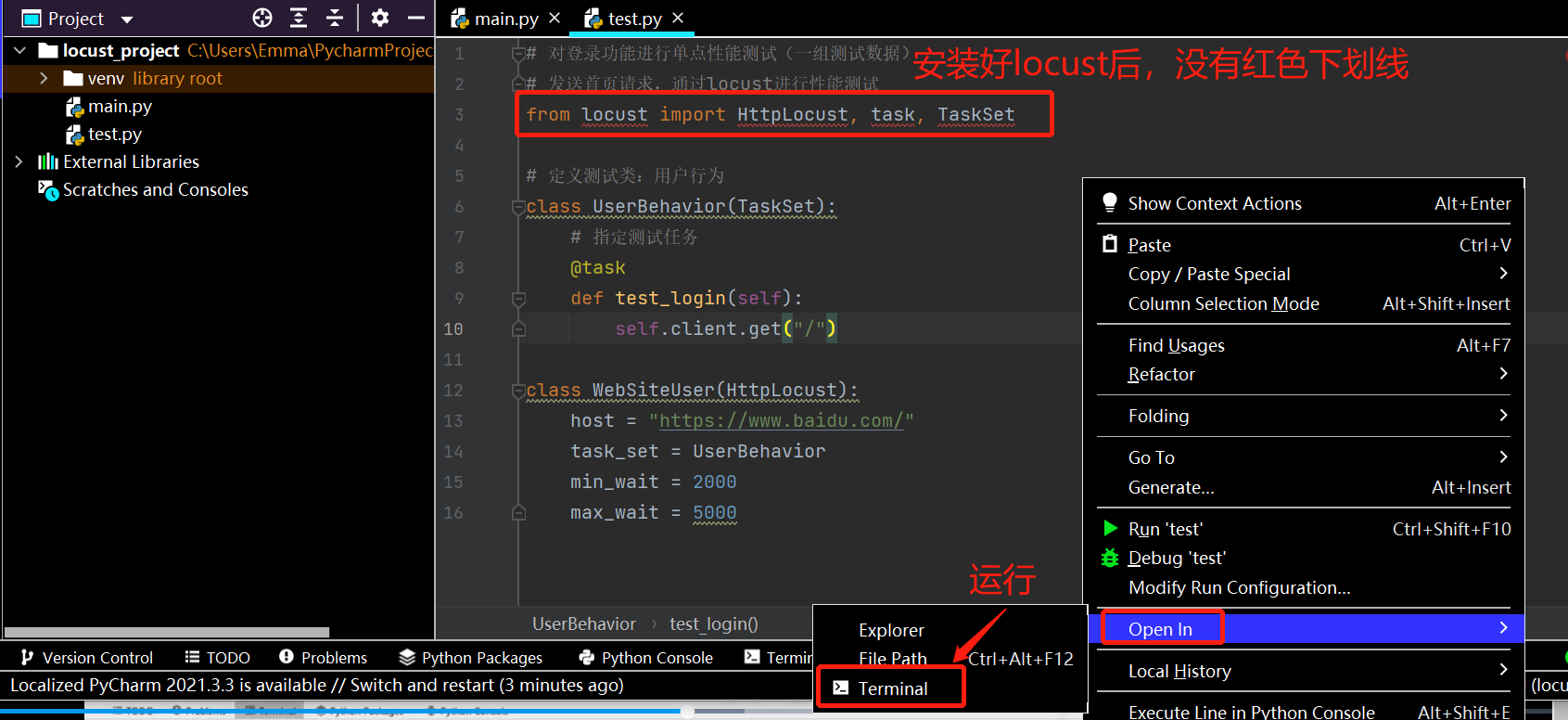Open the TODO tool window
This screenshot has height=720, width=1568.
point(218,657)
